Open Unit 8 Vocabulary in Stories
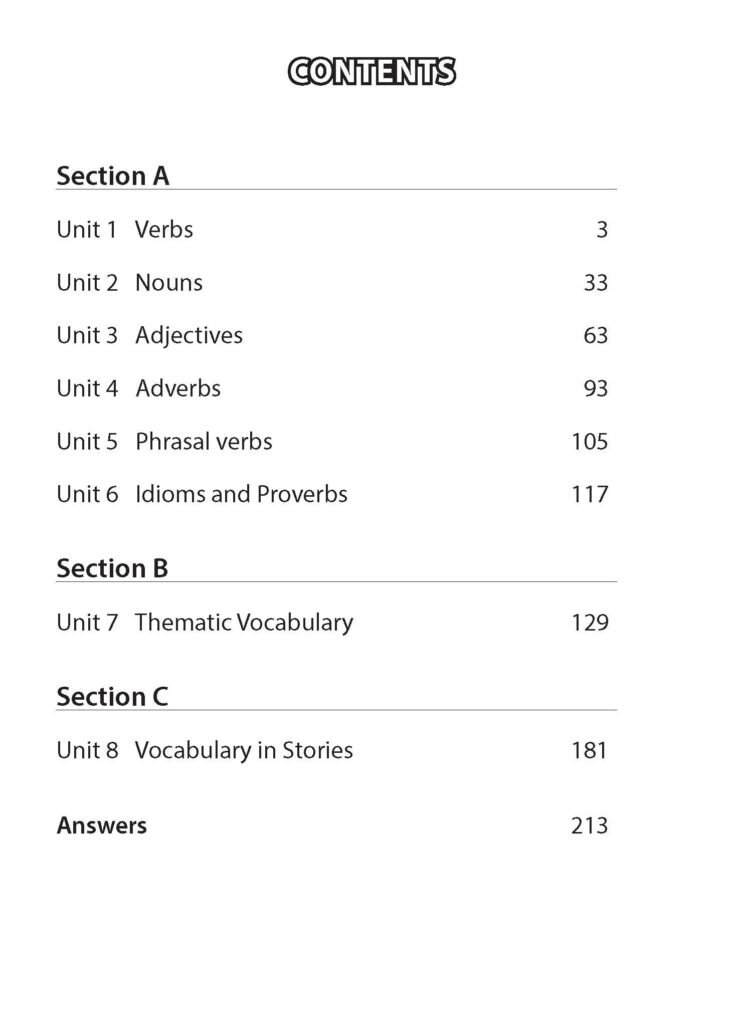748x1024 pixels. tap(204, 750)
